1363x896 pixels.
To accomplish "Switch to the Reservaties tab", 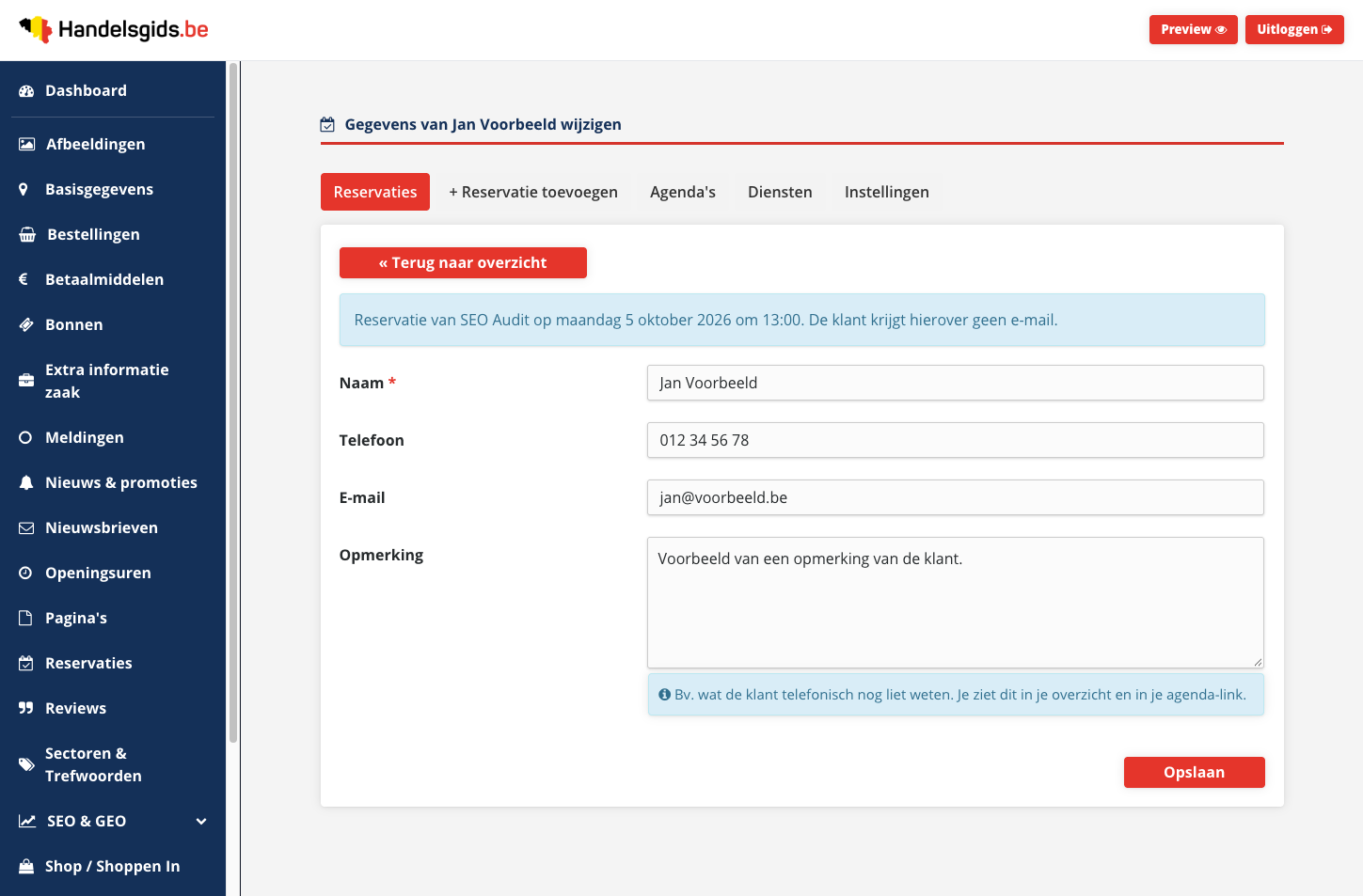I will [x=375, y=192].
